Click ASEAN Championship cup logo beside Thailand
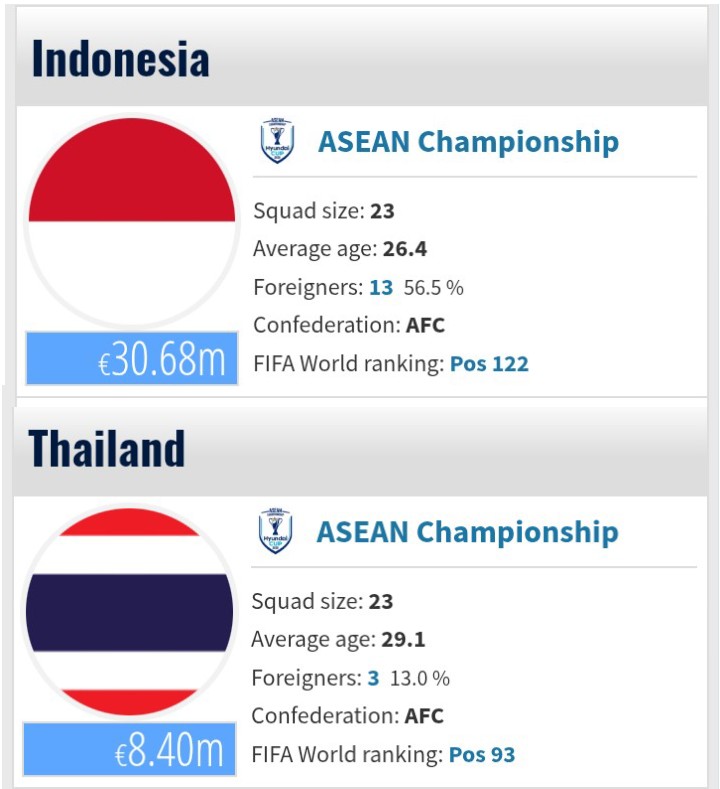Image resolution: width=720 pixels, height=789 pixels. pos(276,531)
